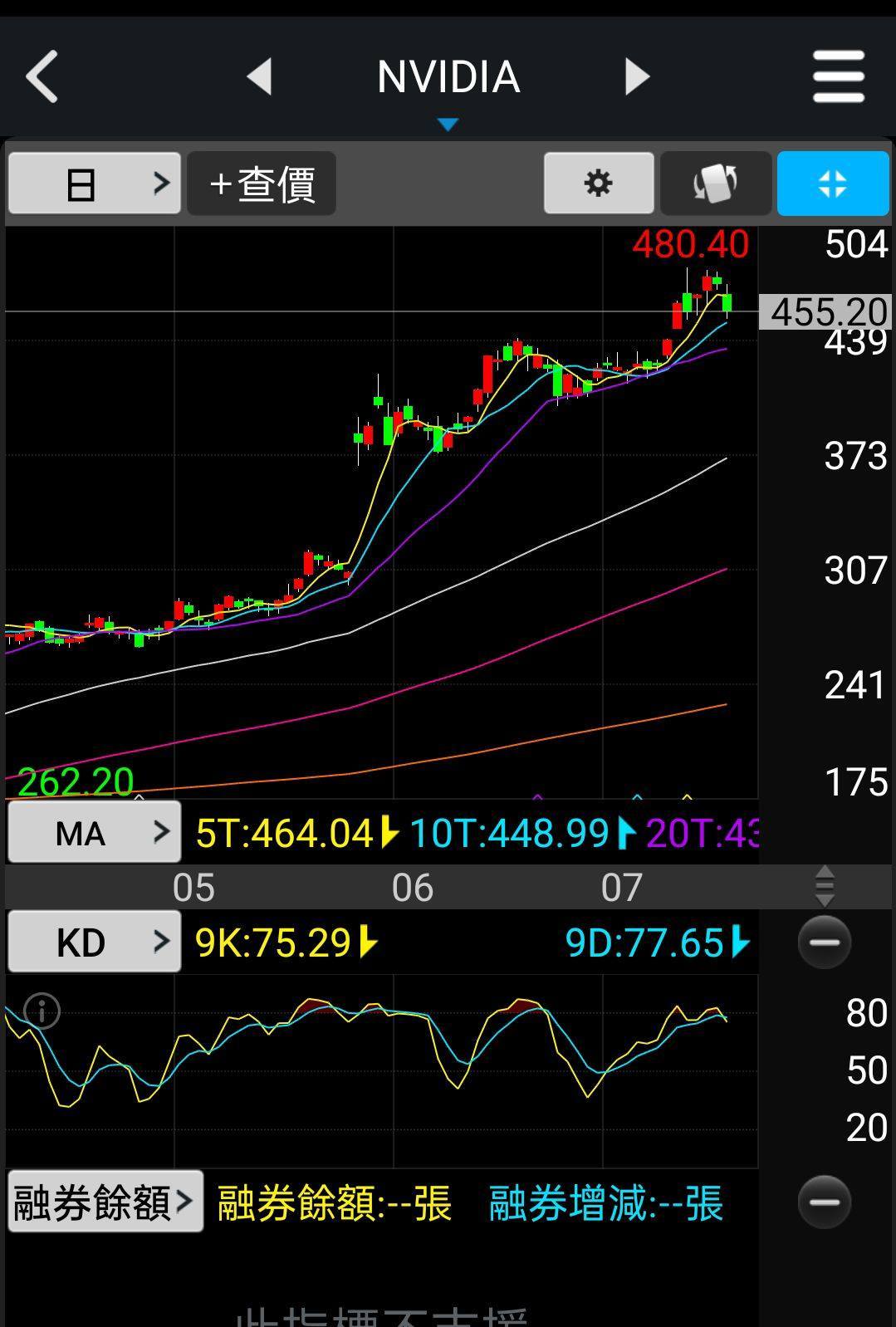896x1327 pixels.
Task: Tap the rotate screen icon
Action: click(x=715, y=183)
